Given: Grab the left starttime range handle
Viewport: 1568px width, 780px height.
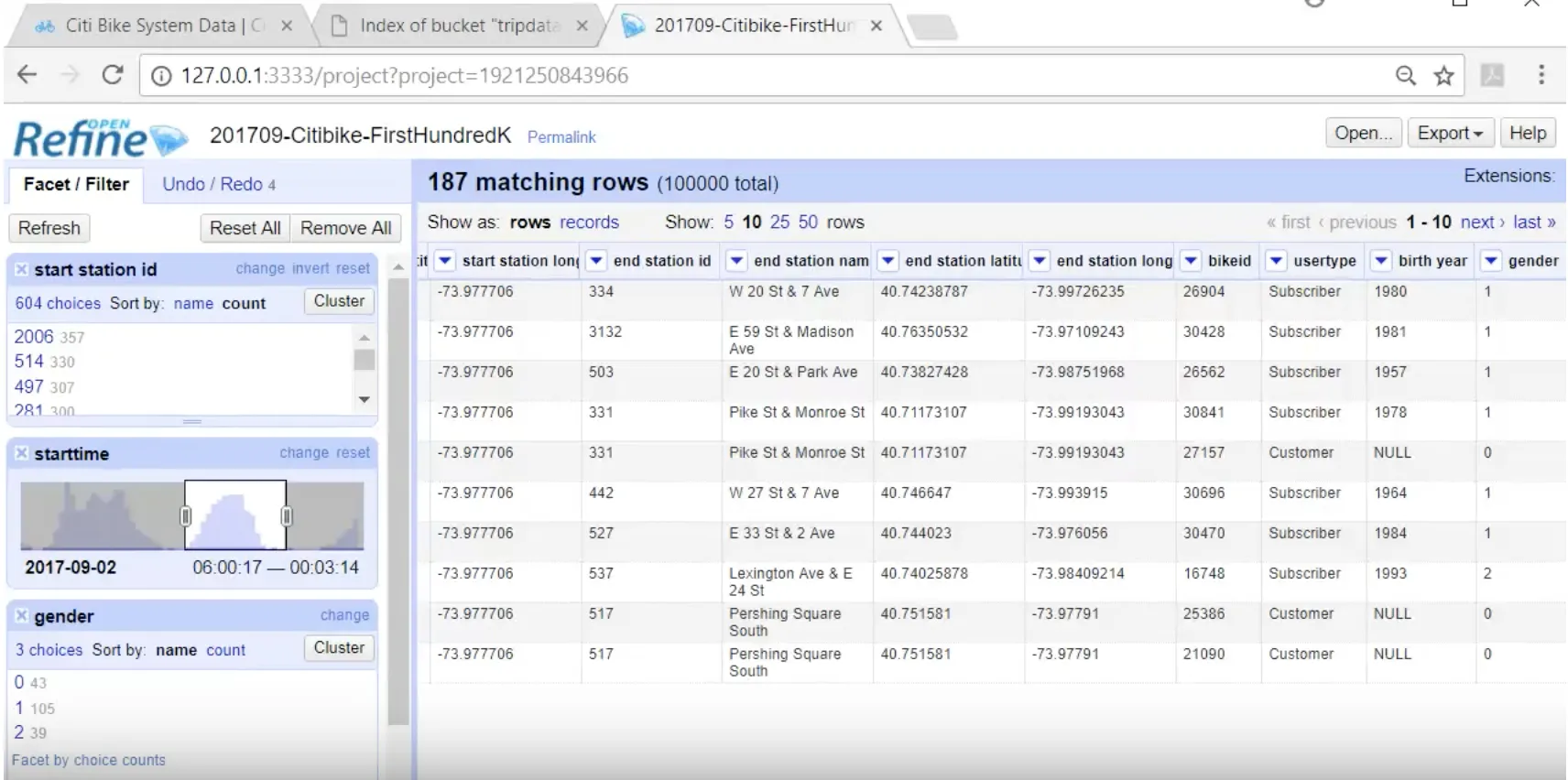Looking at the screenshot, I should (x=186, y=515).
